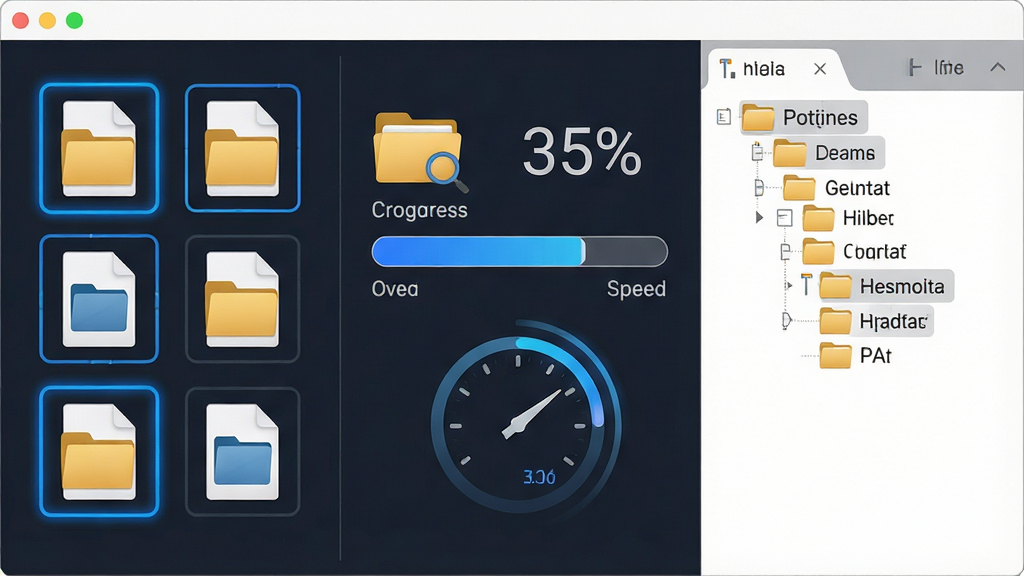1024x576 pixels.
Task: Click the folder icon beside Hilbet
Action: pos(818,218)
